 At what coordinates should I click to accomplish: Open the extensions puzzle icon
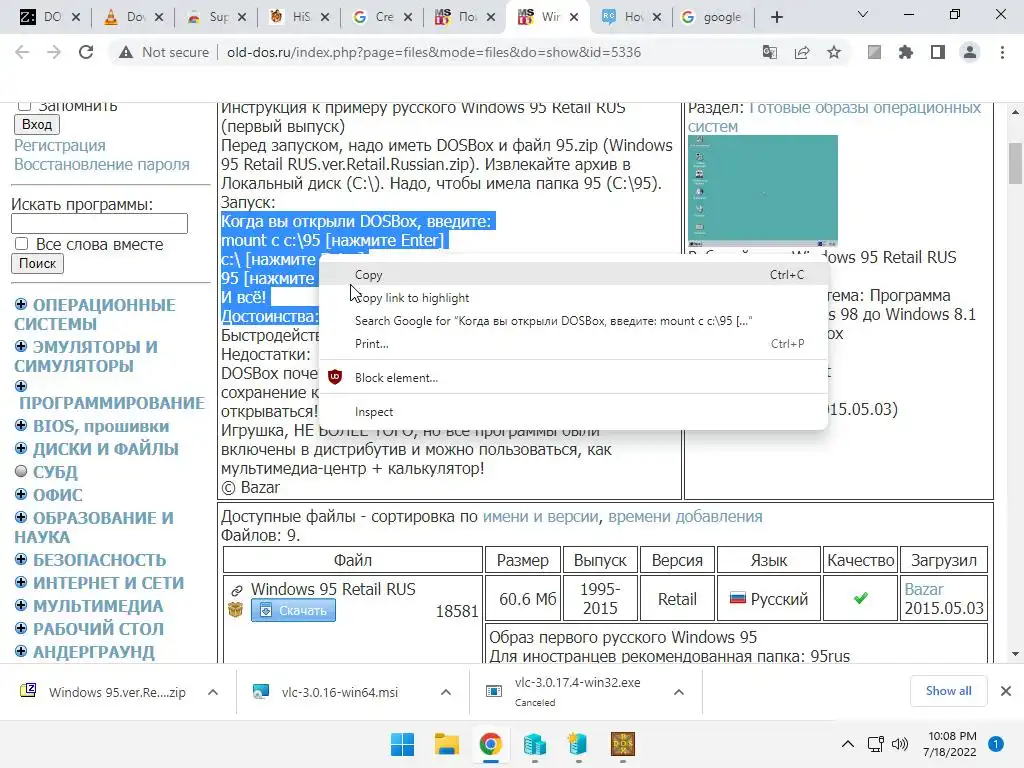pyautogui.click(x=906, y=52)
